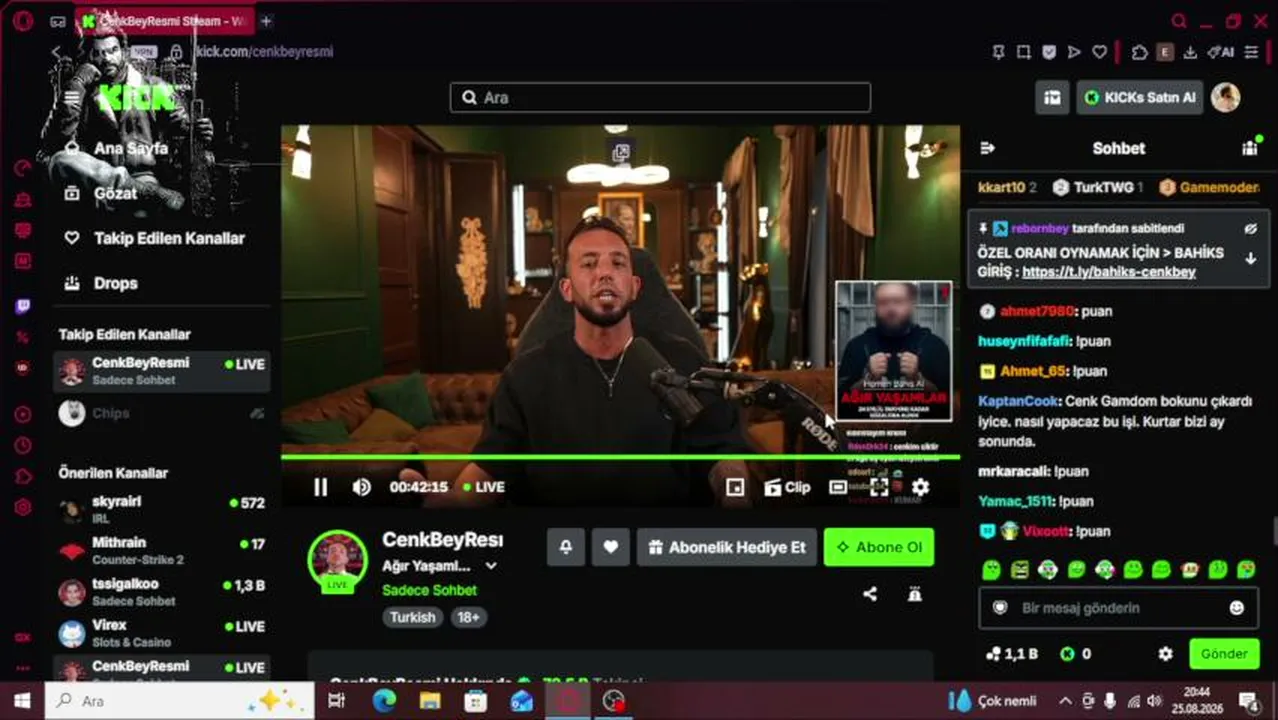The image size is (1278, 720).
Task: Report the channel via siren icon
Action: [x=914, y=594]
